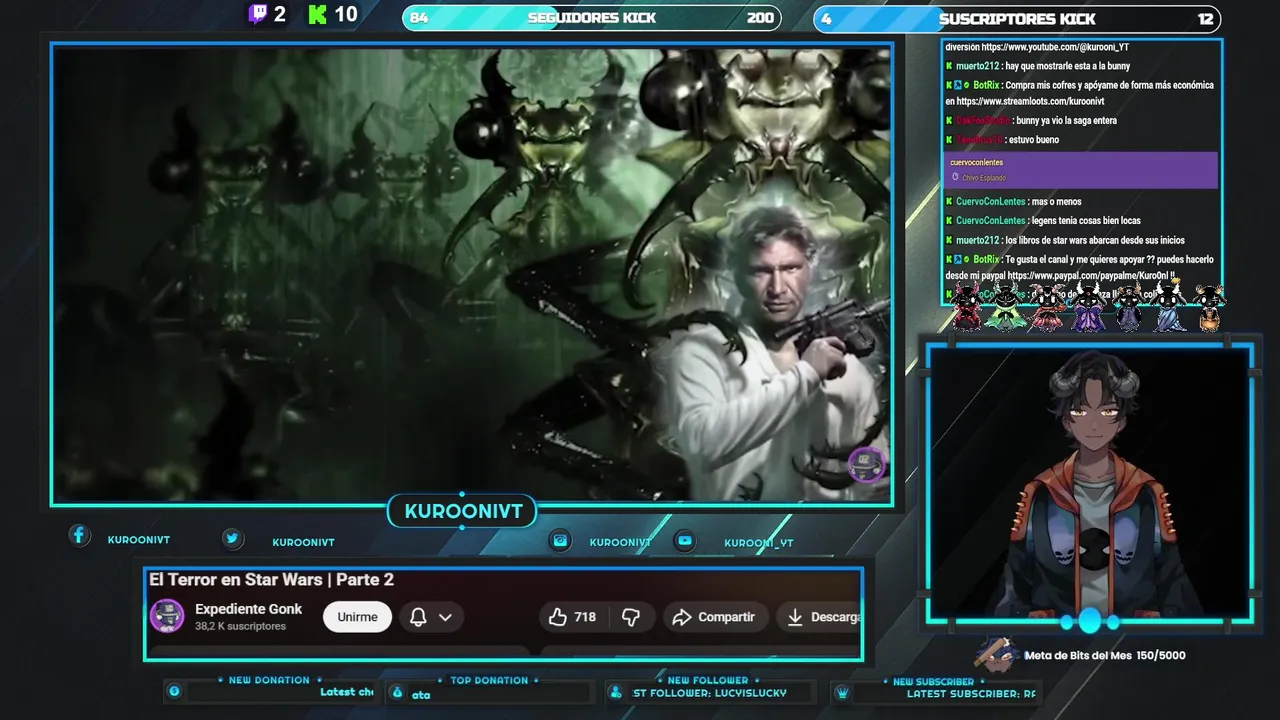Click the Meta de Bits del Mes 150/5000 text
Image resolution: width=1280 pixels, height=720 pixels.
1105,656
